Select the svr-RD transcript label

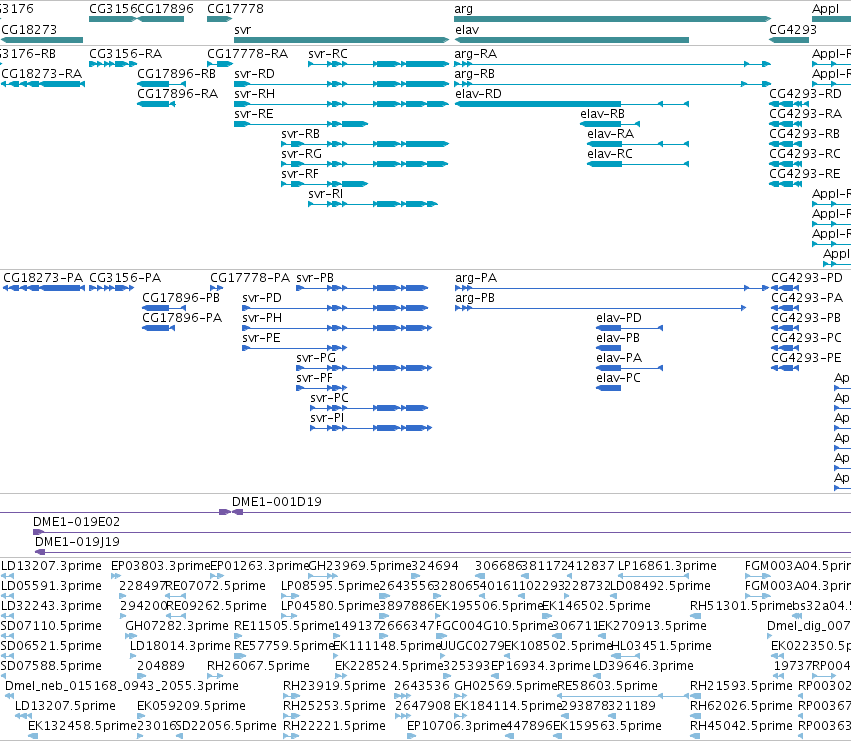(x=255, y=74)
